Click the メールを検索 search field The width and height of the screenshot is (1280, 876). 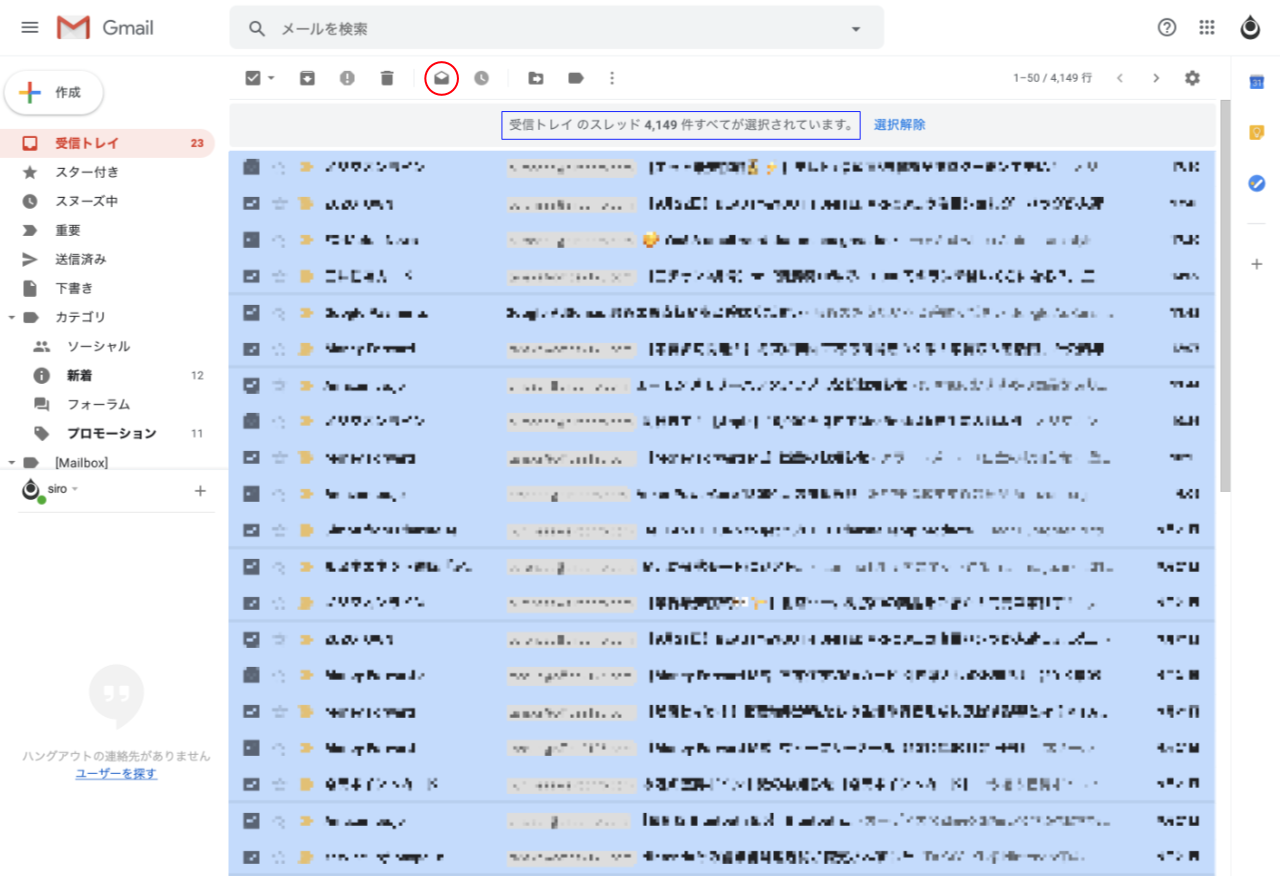coord(550,29)
